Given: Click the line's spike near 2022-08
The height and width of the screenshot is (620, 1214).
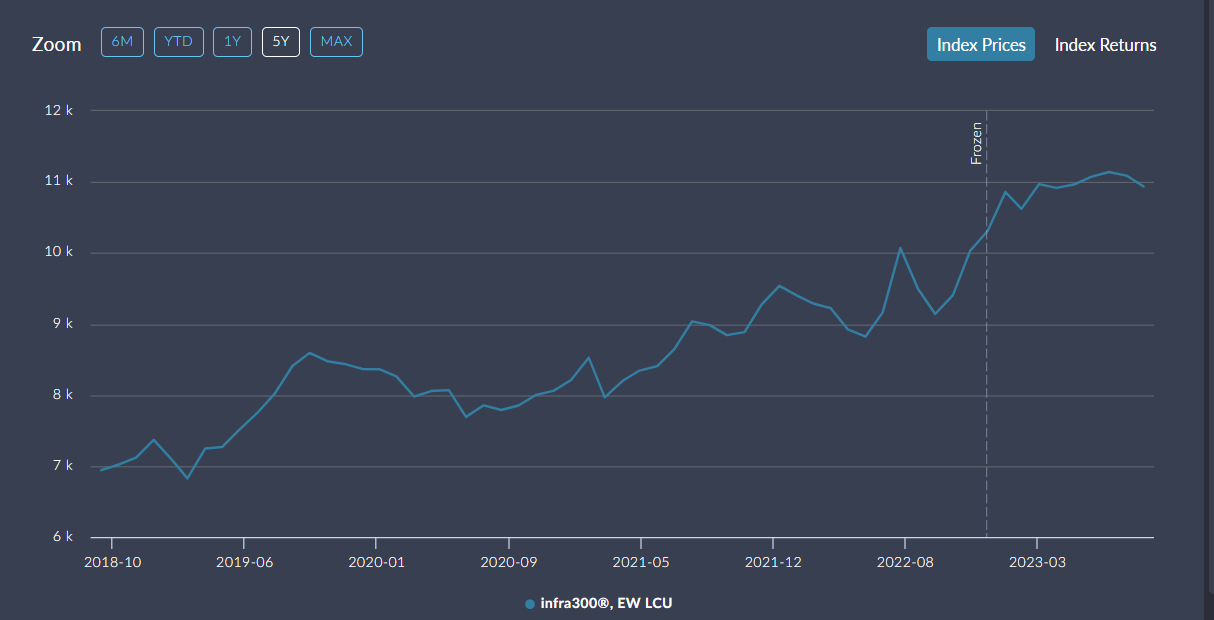Looking at the screenshot, I should coord(900,248).
